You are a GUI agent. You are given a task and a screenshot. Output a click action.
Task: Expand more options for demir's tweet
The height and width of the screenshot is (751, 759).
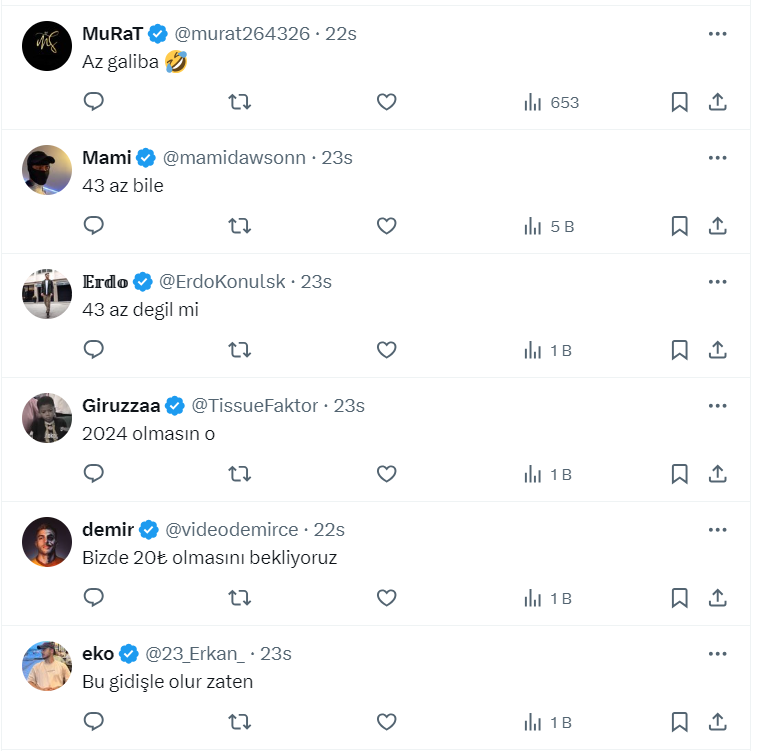(717, 530)
